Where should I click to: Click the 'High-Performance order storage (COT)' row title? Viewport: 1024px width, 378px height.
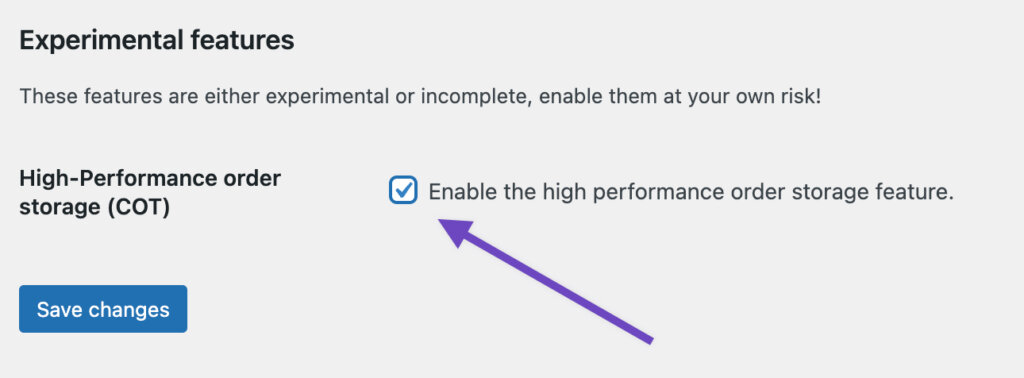pyautogui.click(x=150, y=193)
